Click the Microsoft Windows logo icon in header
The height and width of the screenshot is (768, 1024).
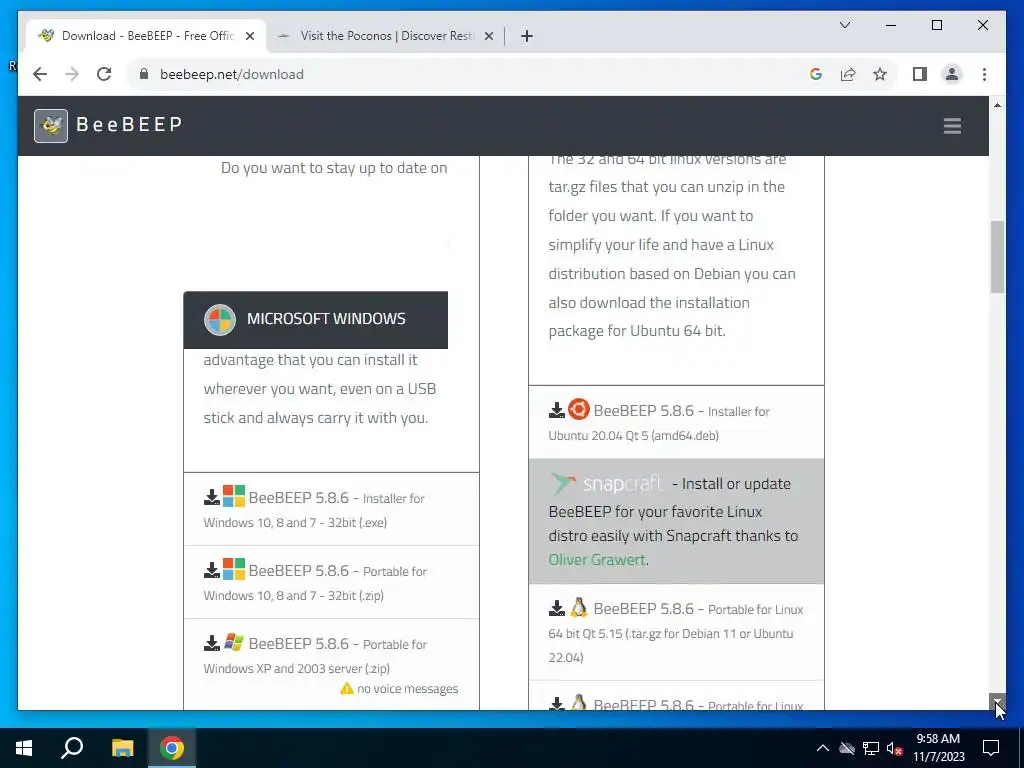[x=219, y=319]
